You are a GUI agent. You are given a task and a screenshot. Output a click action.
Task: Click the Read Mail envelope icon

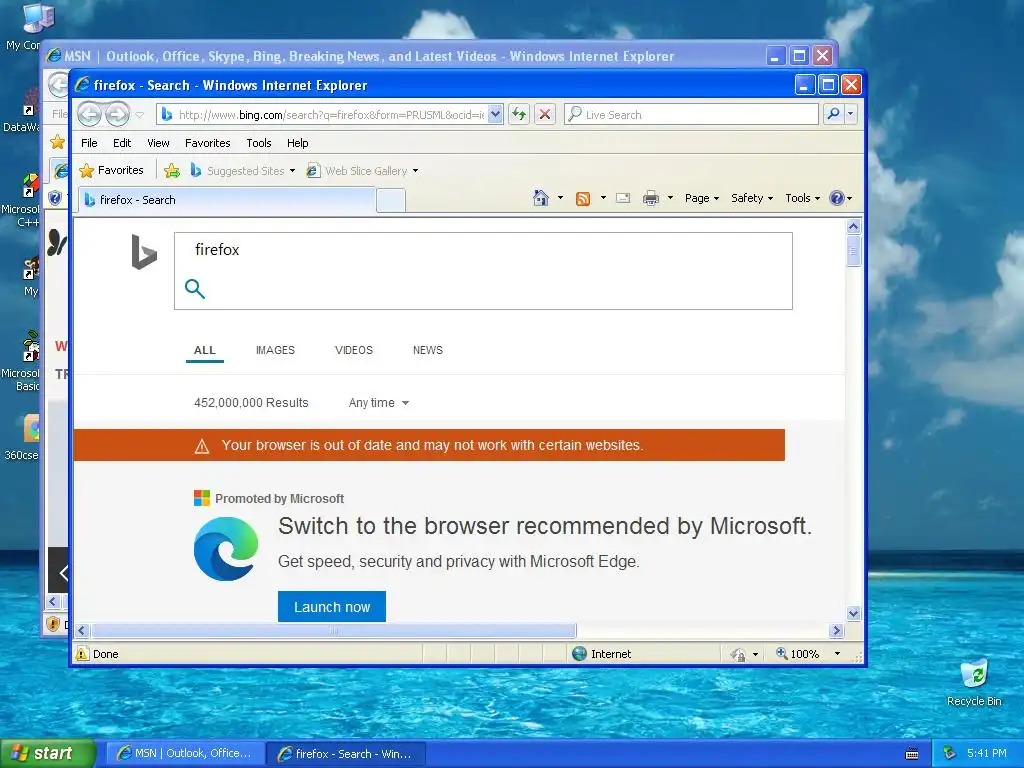623,198
